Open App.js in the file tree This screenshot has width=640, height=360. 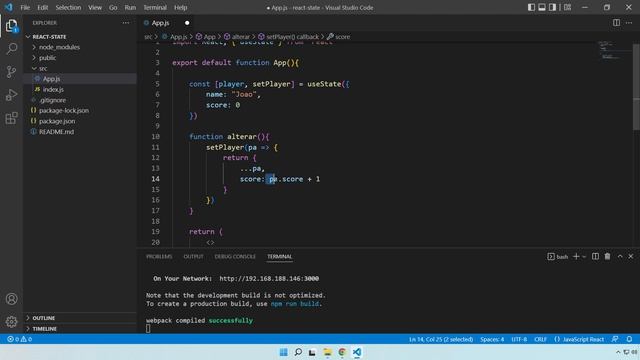81,79
